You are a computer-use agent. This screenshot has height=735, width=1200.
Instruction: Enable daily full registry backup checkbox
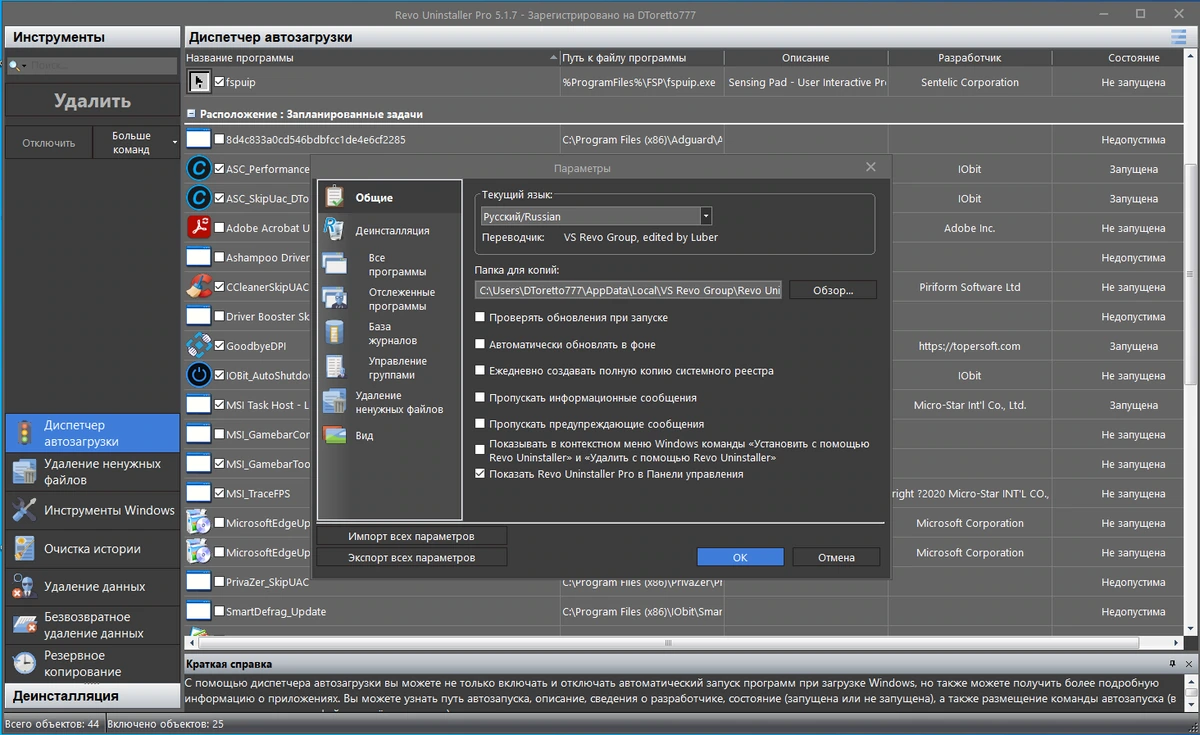(x=481, y=371)
